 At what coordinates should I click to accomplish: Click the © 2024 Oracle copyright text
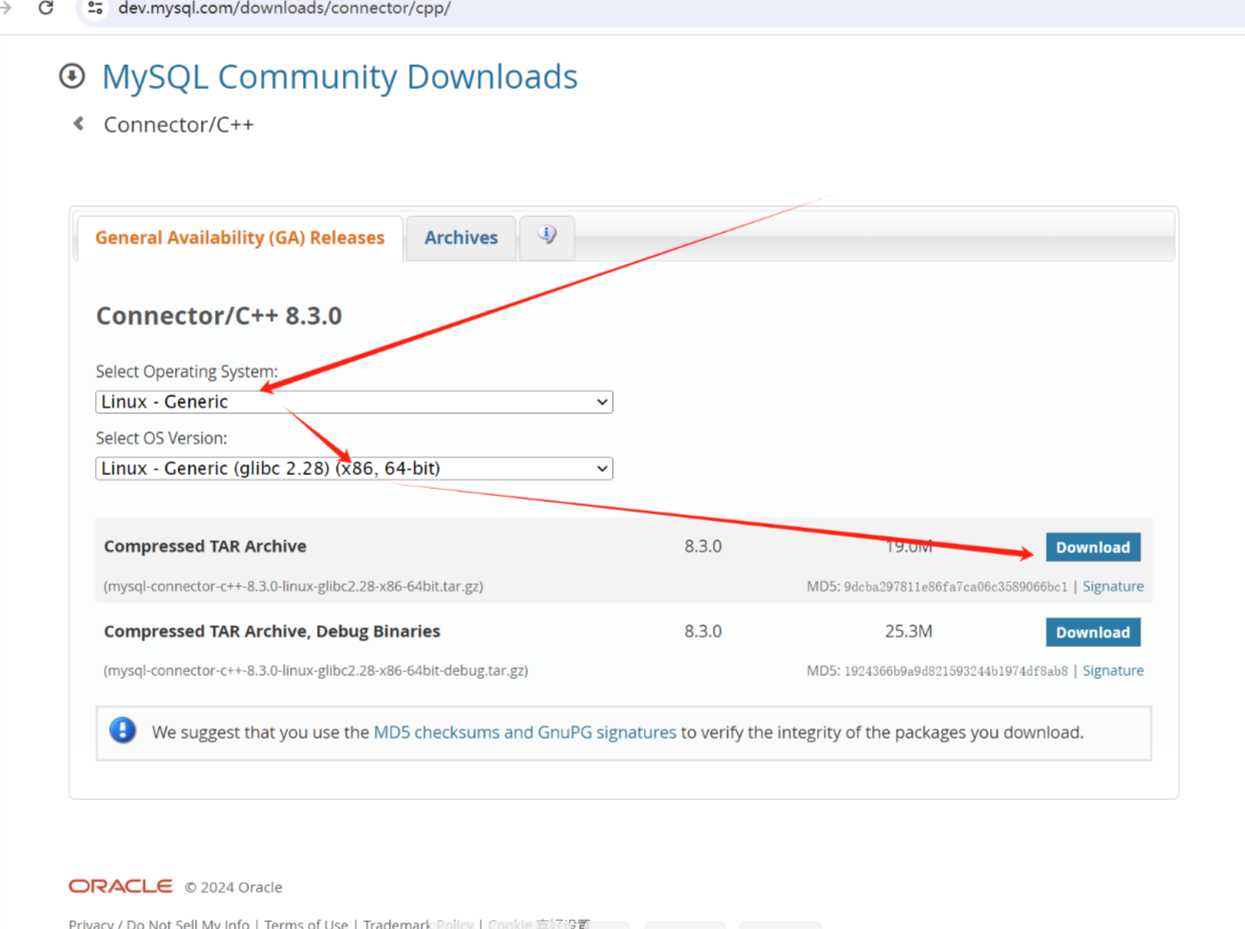point(233,887)
